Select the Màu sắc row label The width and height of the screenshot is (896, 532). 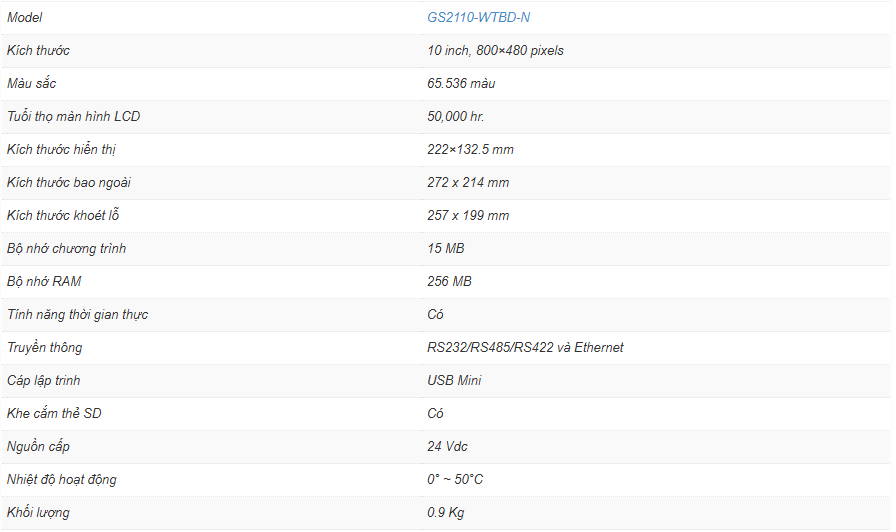(31, 83)
